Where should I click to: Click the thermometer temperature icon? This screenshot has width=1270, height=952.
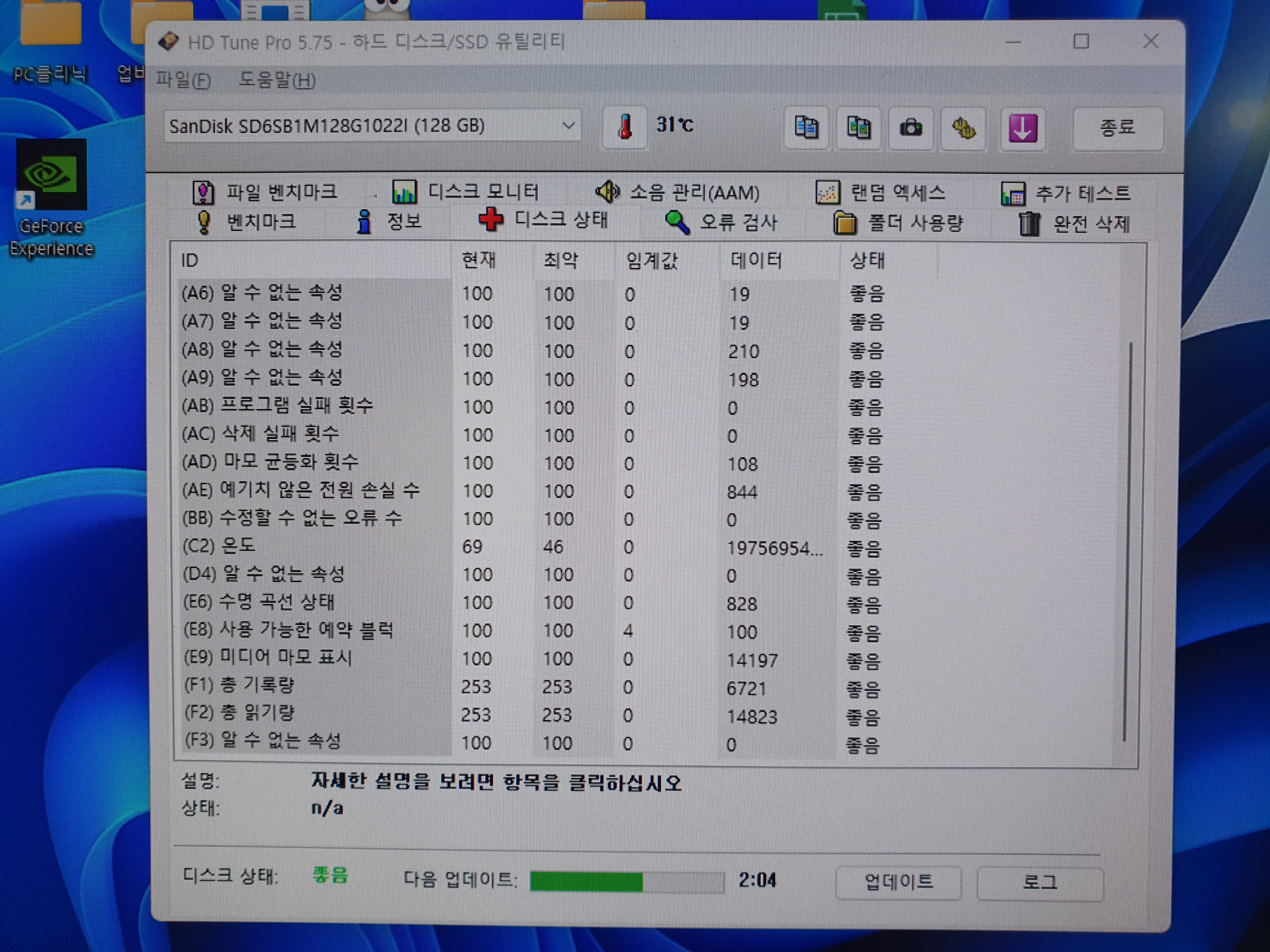click(625, 126)
